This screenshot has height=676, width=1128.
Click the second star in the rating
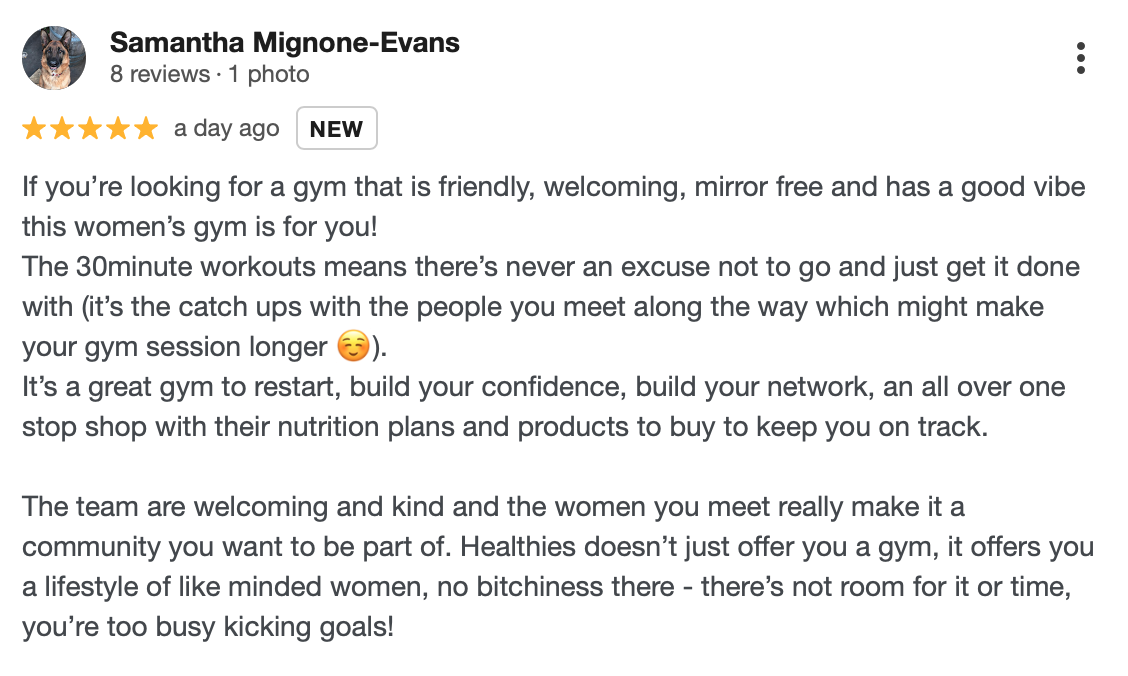pos(62,129)
